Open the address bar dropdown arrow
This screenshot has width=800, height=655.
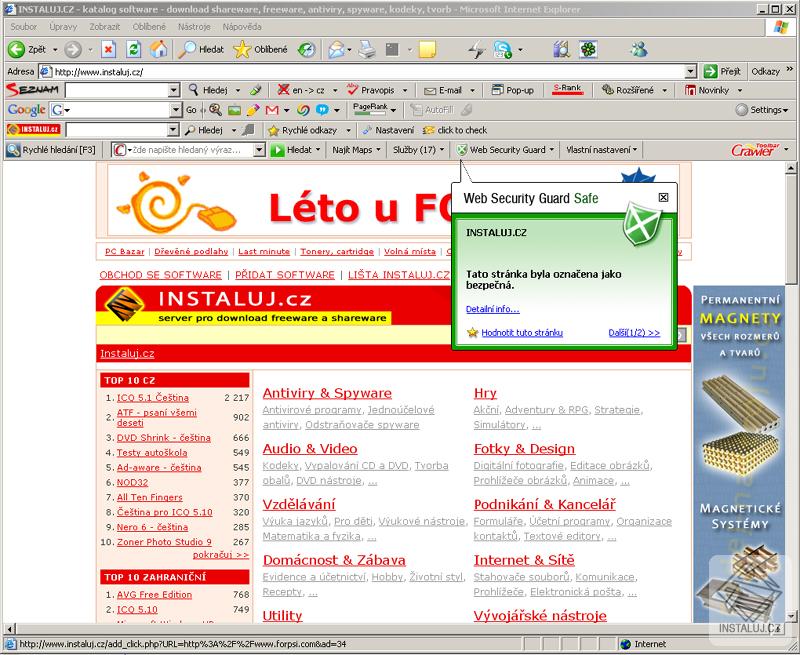691,71
